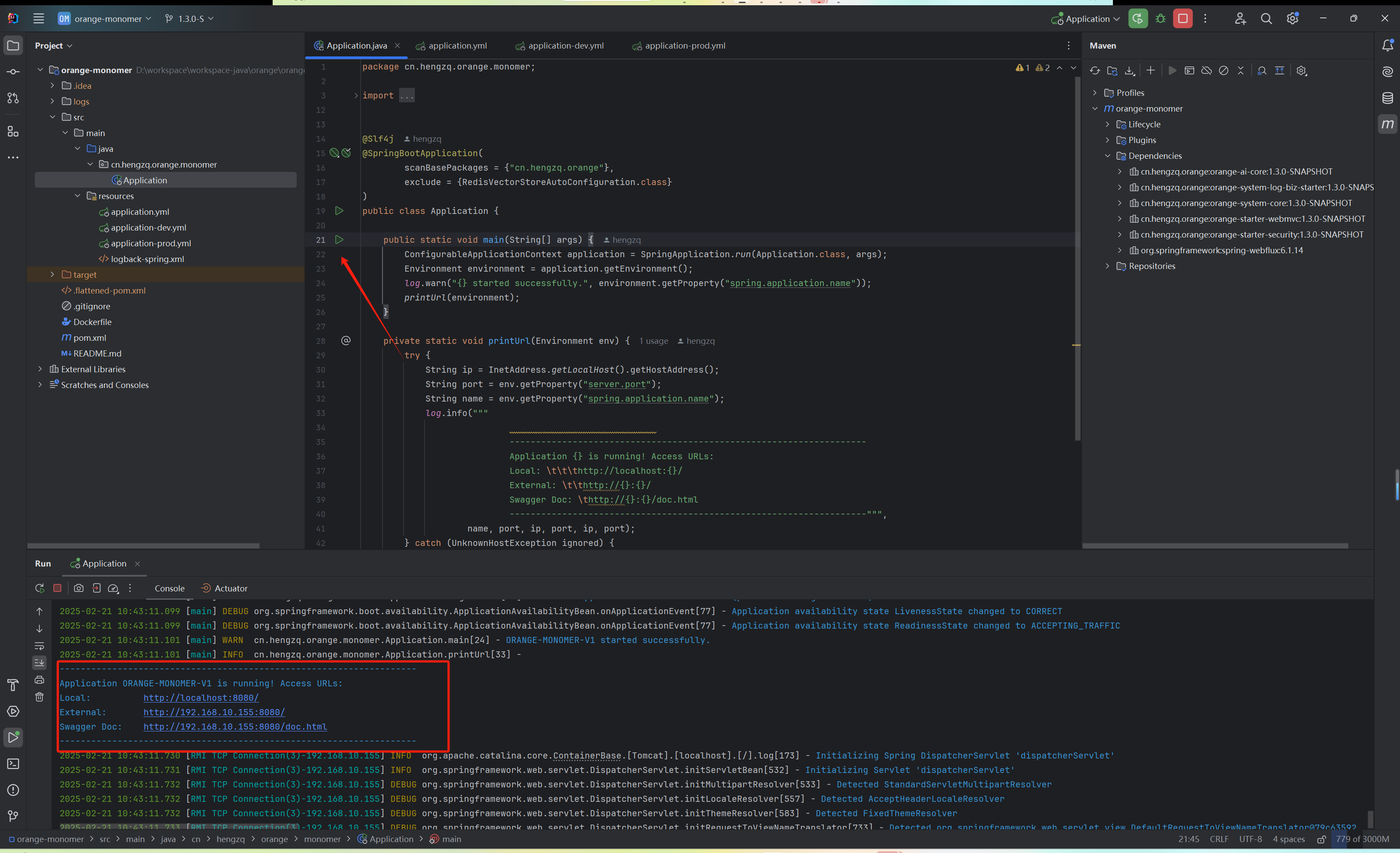Reload all Maven projects icon
The height and width of the screenshot is (853, 1400).
click(1095, 71)
